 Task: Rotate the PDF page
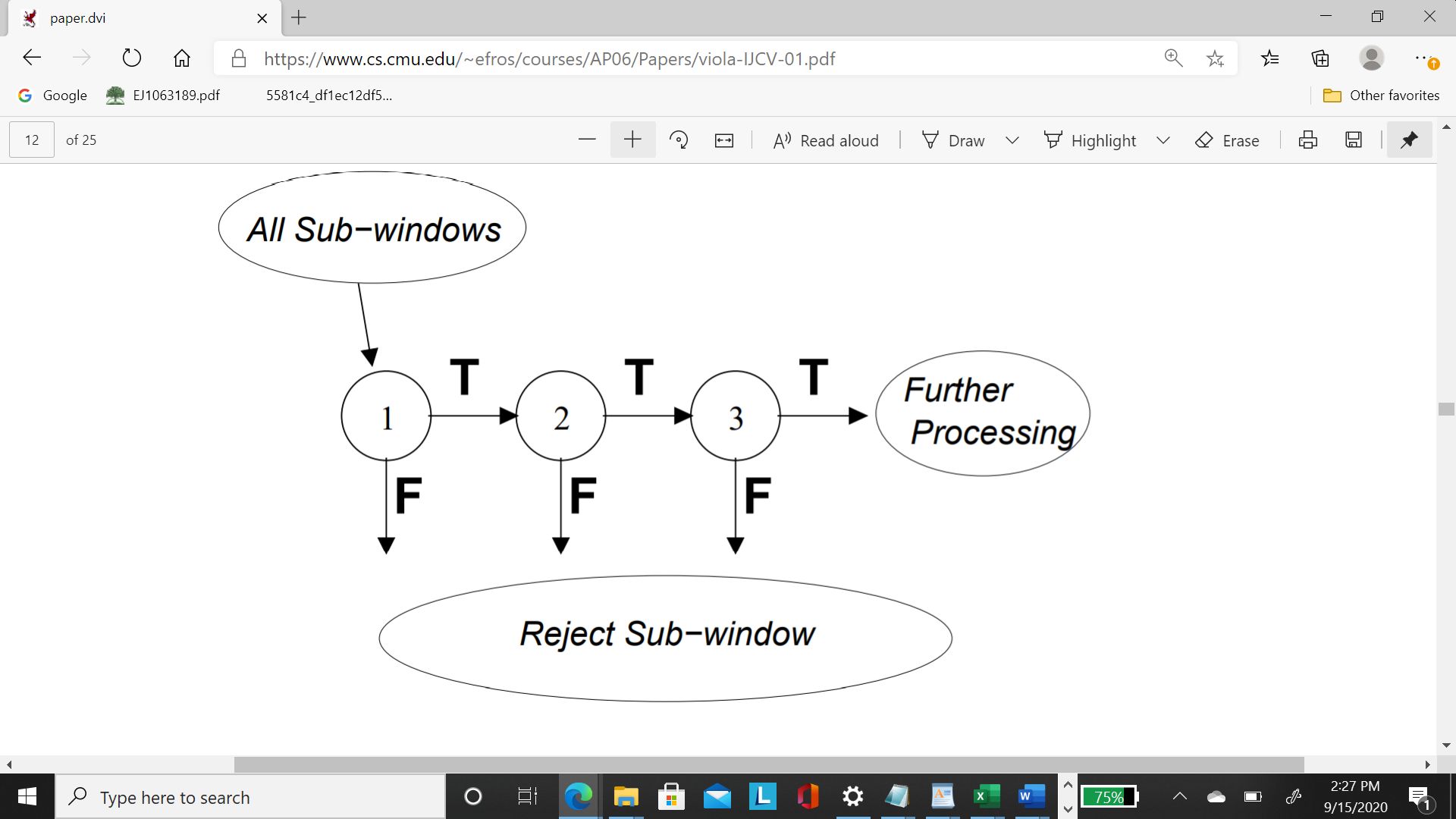pos(679,140)
